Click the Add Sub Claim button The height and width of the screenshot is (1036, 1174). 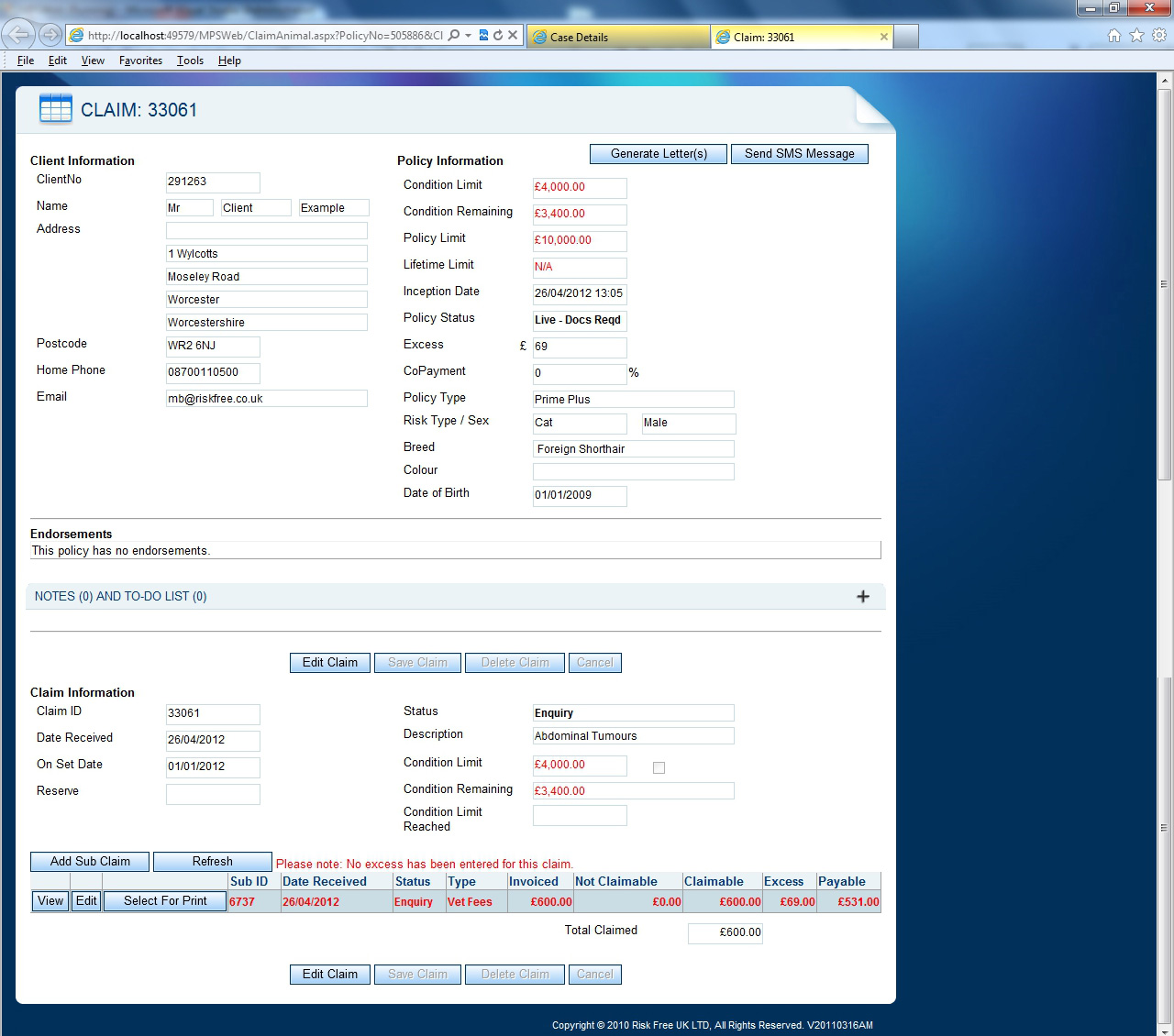tap(90, 862)
